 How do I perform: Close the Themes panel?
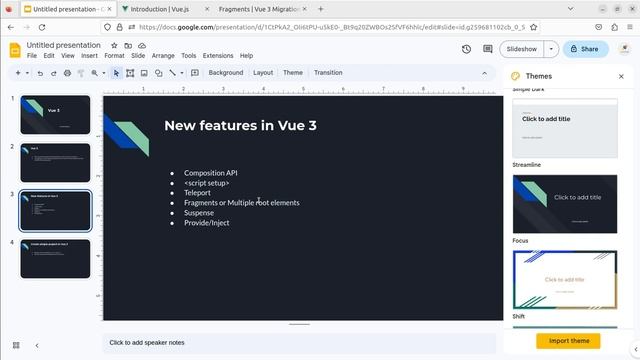pyautogui.click(x=621, y=76)
